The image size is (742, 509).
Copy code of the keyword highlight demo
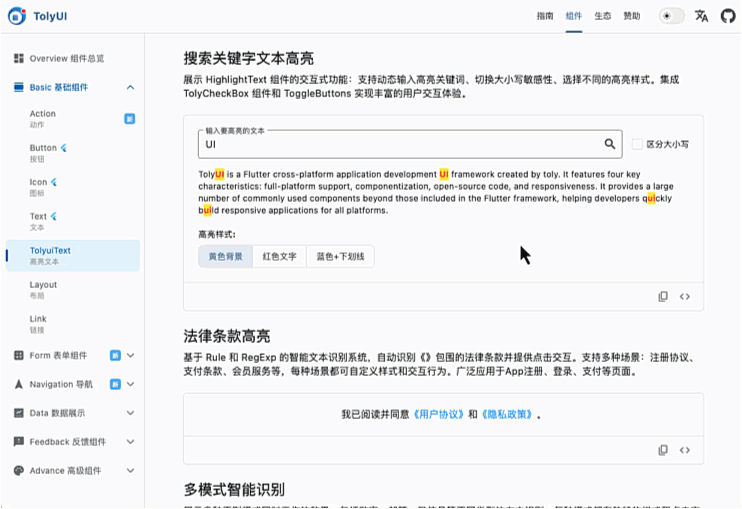tap(663, 297)
